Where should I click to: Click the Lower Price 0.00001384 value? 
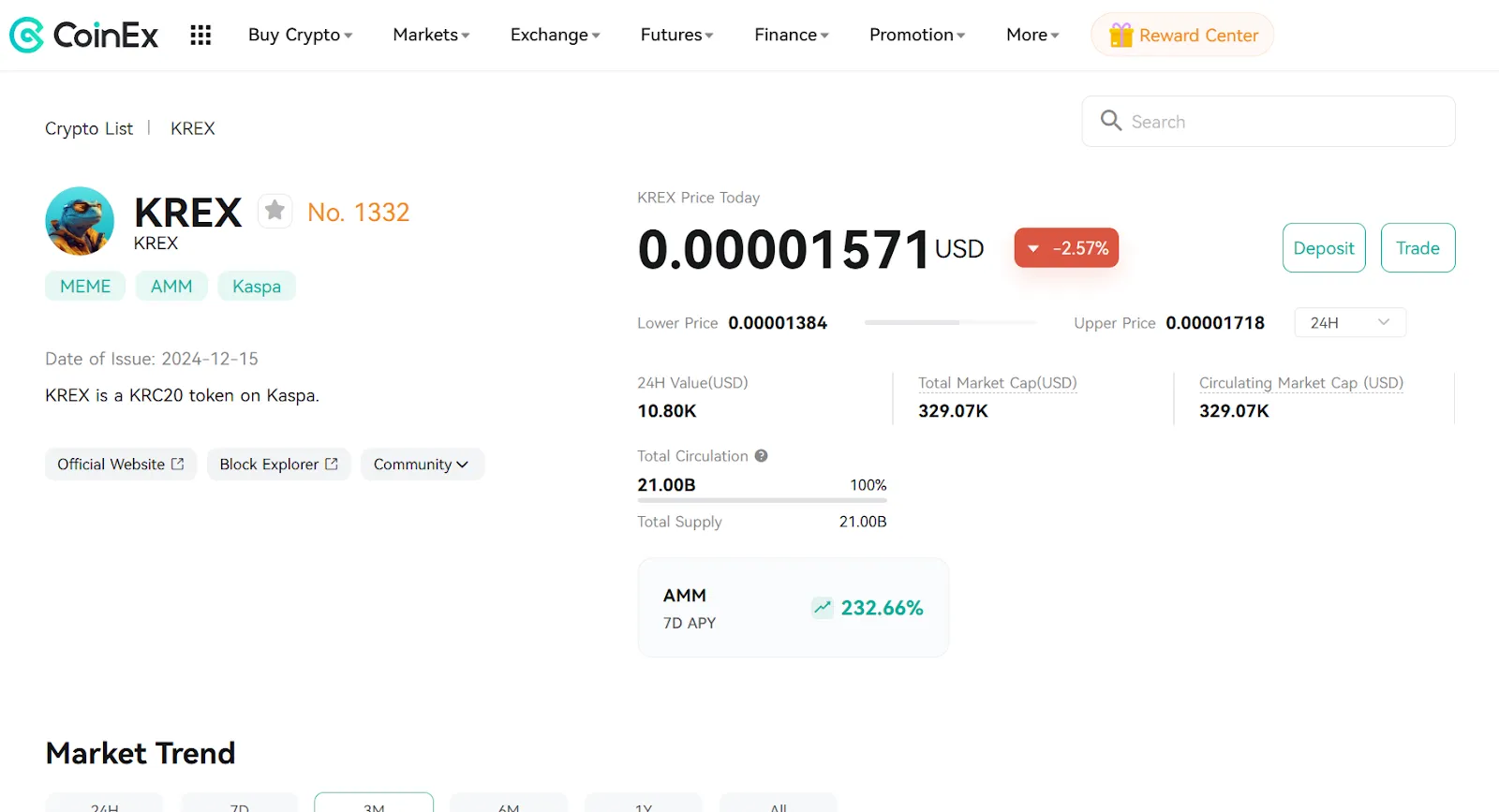click(778, 323)
